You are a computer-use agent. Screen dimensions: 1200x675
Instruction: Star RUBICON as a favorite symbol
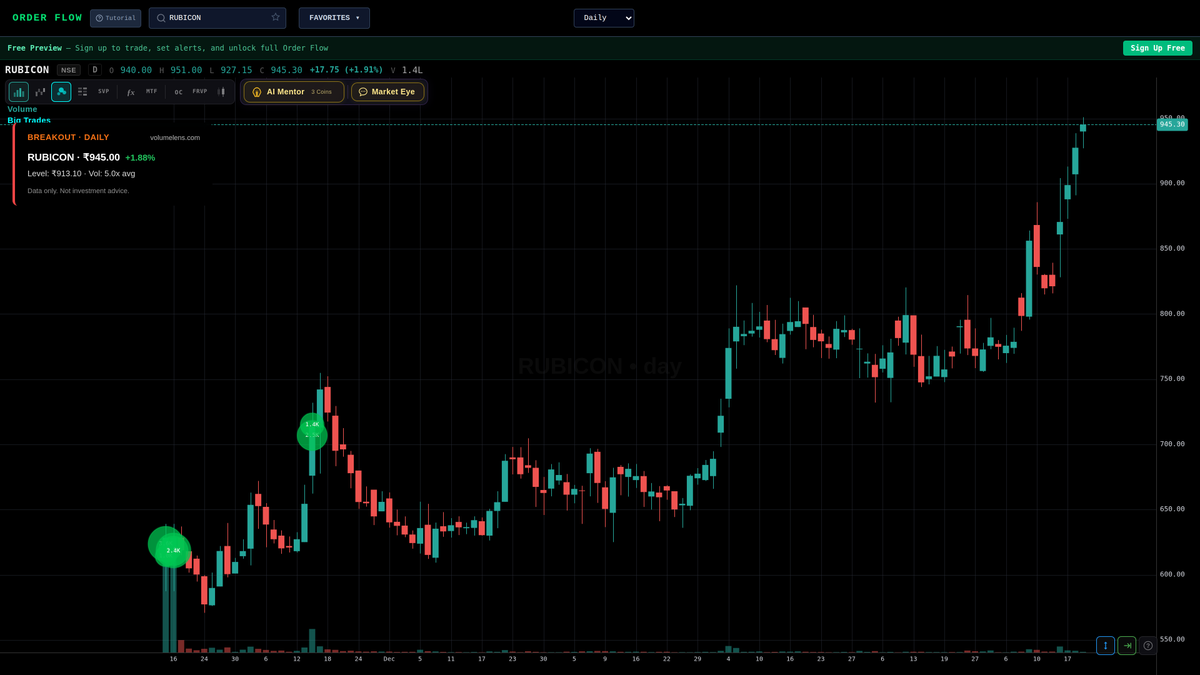[275, 17]
